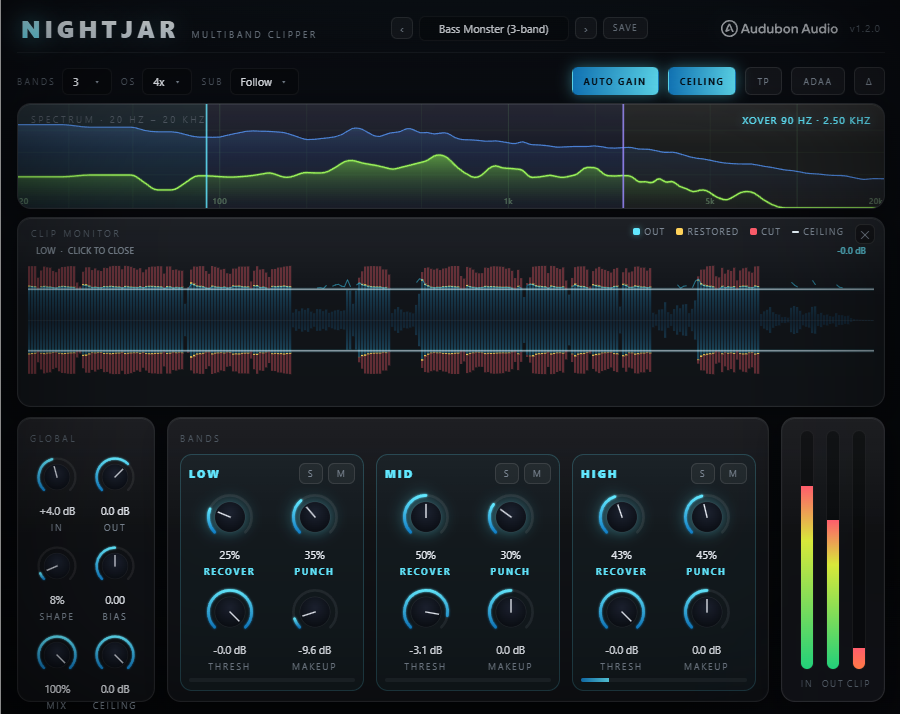The image size is (900, 714).
Task: Click the ceiling -0.0 dB monitor readout
Action: click(851, 251)
